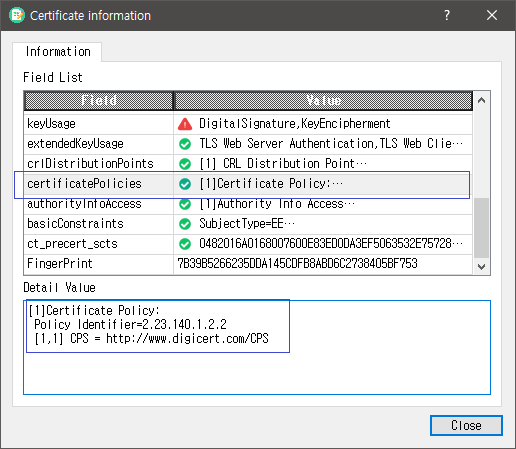Screen dimensions: 516x449
Task: Click the Field List scrollbar thumb
Action: click(481, 228)
